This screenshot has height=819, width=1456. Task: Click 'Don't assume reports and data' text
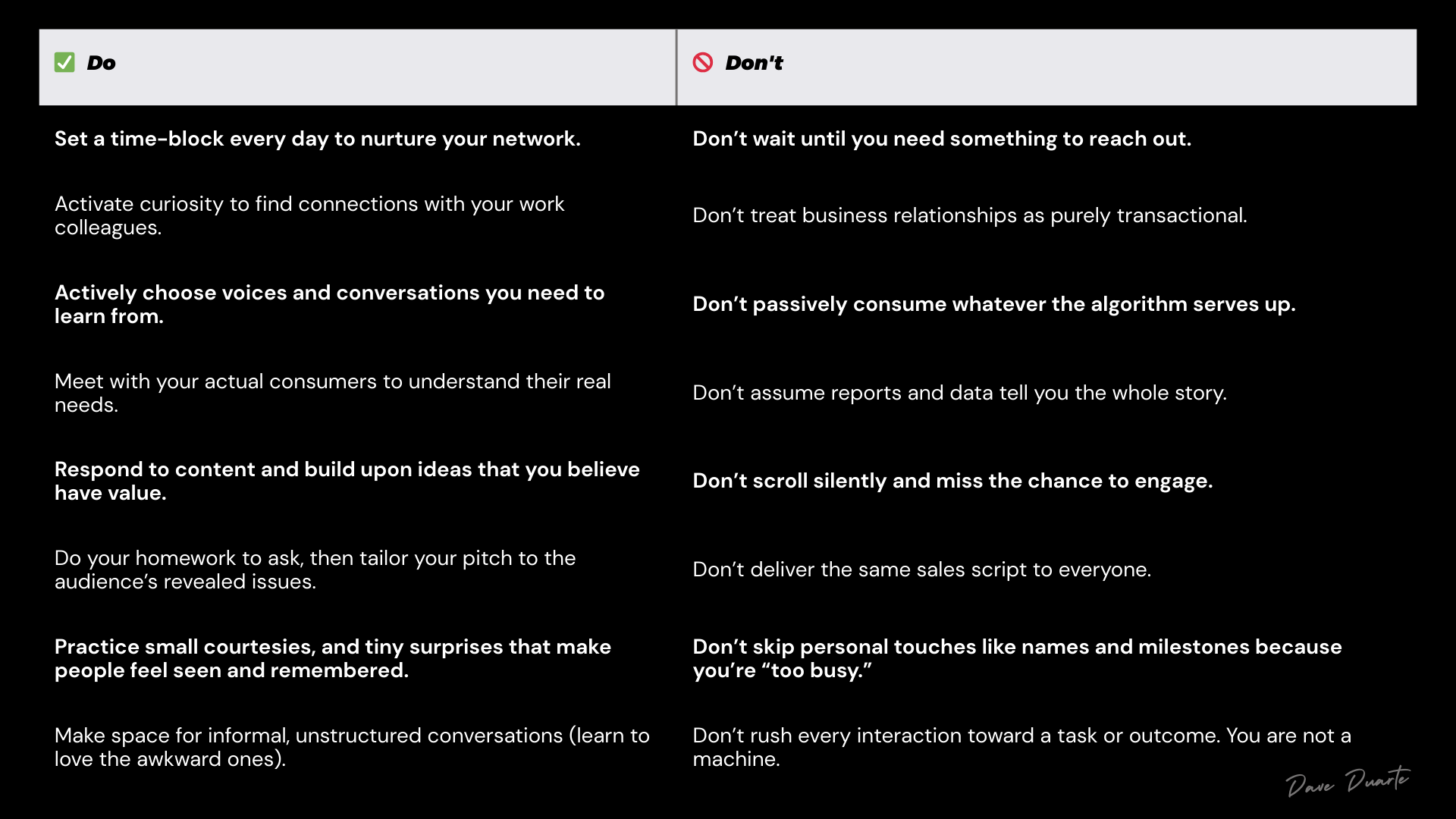[x=959, y=393]
